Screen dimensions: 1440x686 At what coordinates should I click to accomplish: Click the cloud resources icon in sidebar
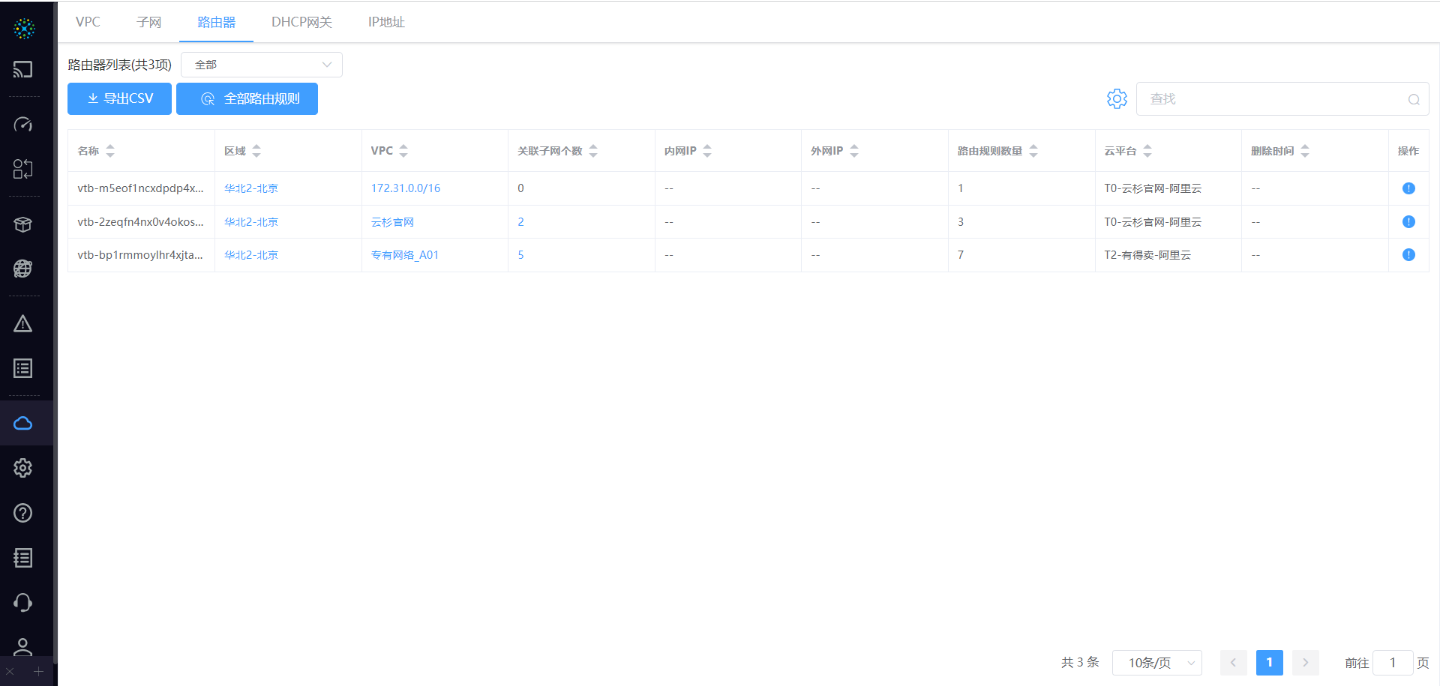[23, 423]
